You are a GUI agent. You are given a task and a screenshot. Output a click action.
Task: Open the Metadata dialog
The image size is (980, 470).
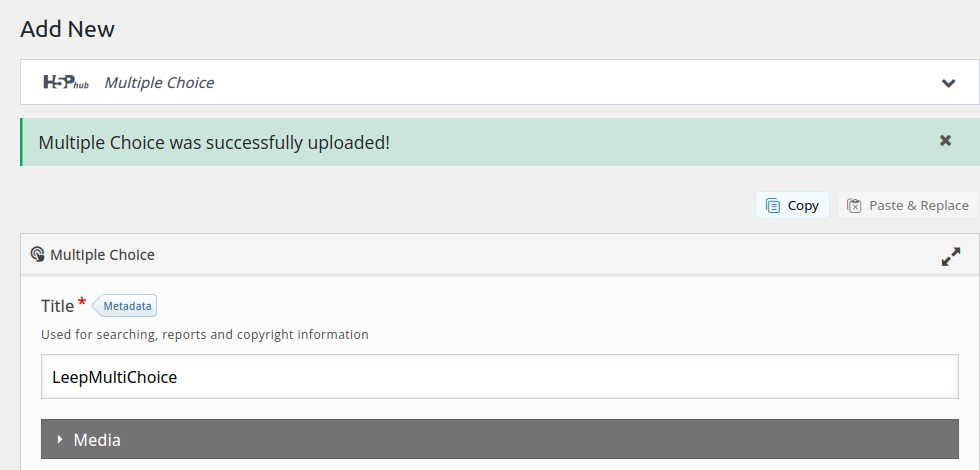point(125,306)
